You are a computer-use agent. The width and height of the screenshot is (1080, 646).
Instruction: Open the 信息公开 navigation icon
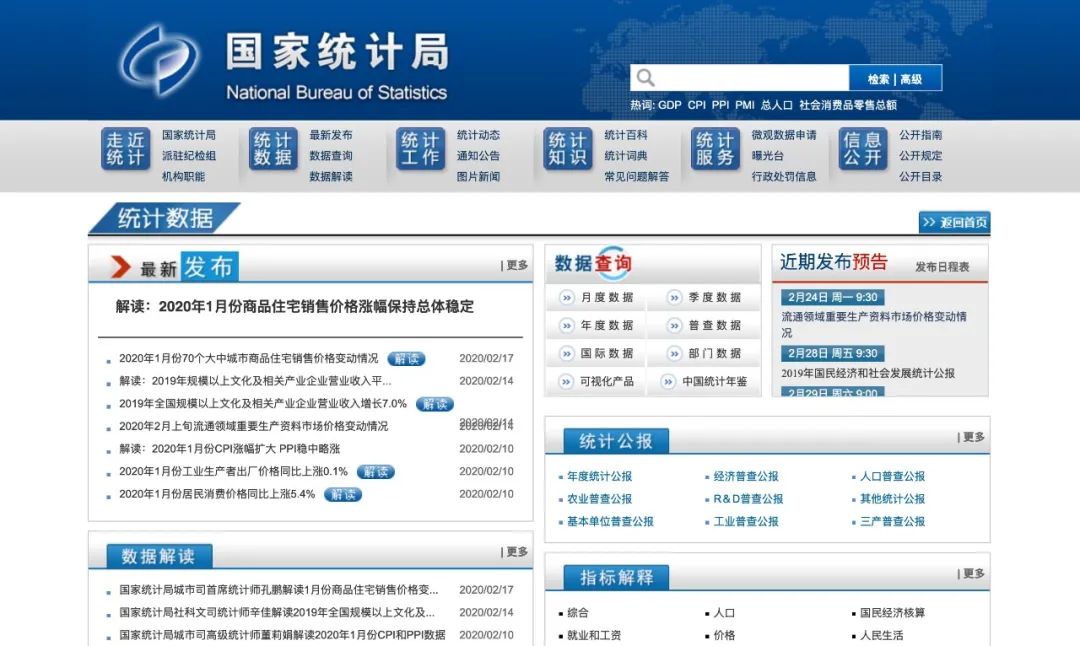tap(862, 149)
